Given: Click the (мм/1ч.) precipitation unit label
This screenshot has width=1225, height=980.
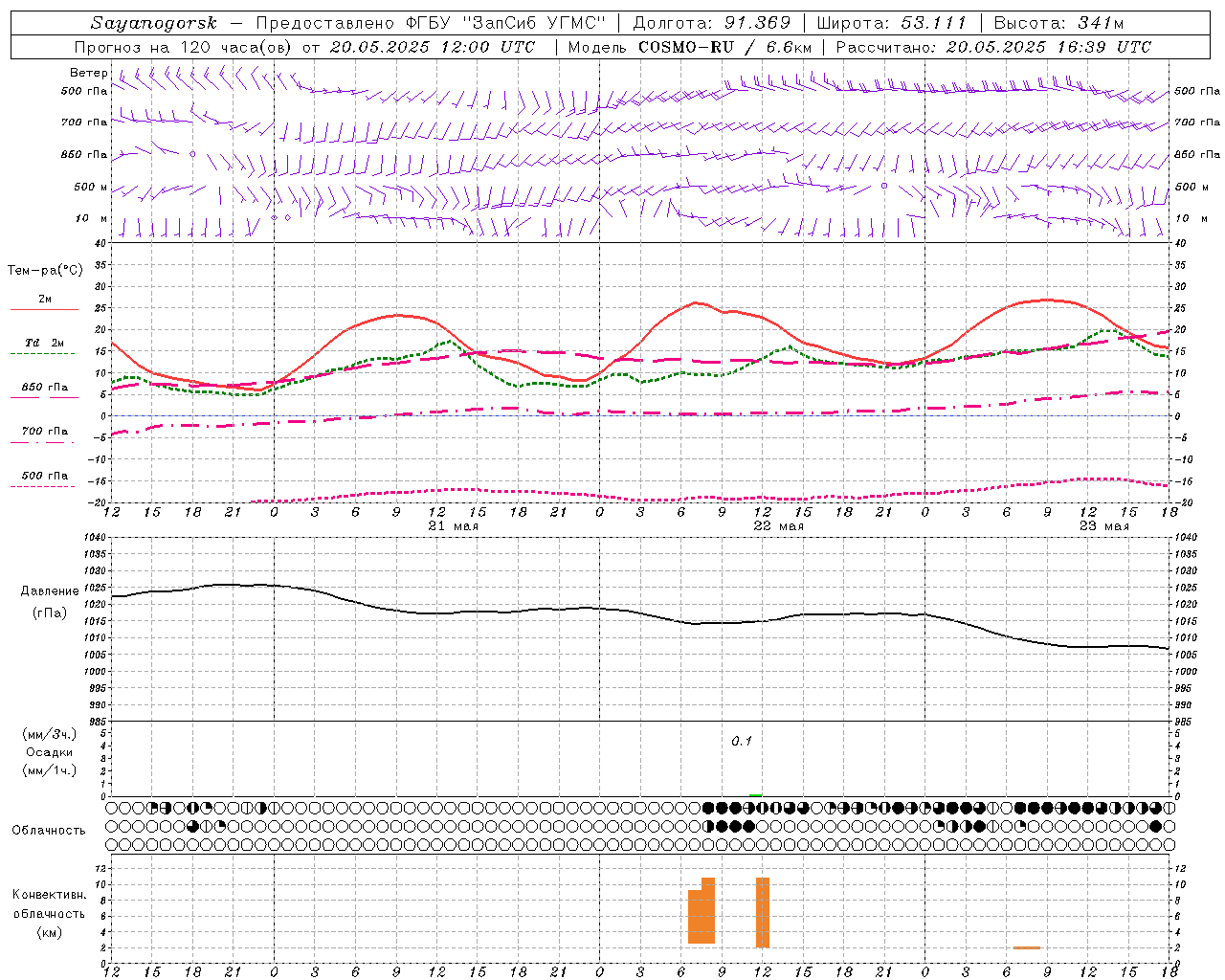Looking at the screenshot, I should tap(50, 770).
